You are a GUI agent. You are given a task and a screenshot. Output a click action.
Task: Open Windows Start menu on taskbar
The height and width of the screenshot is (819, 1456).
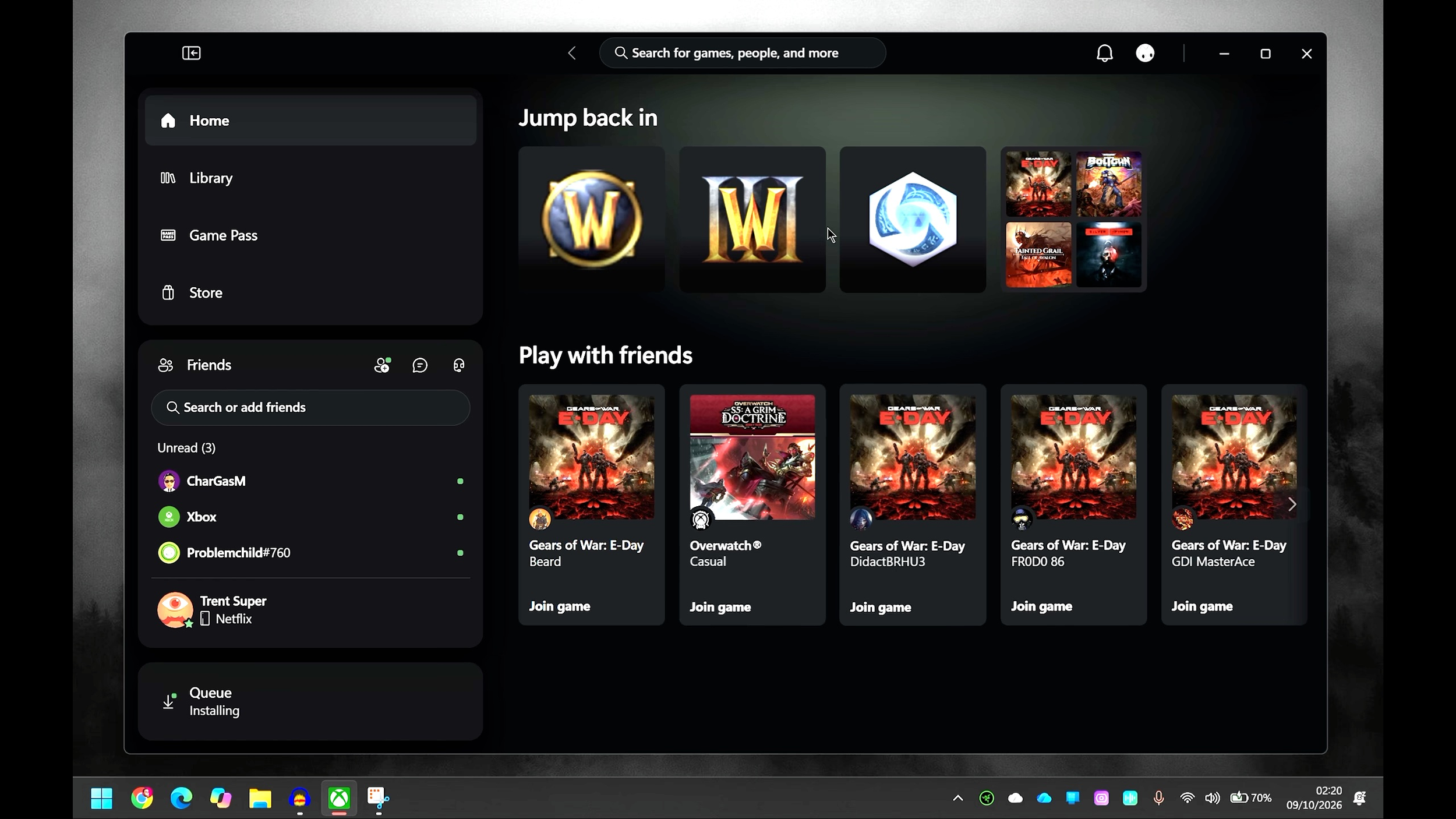click(x=101, y=798)
